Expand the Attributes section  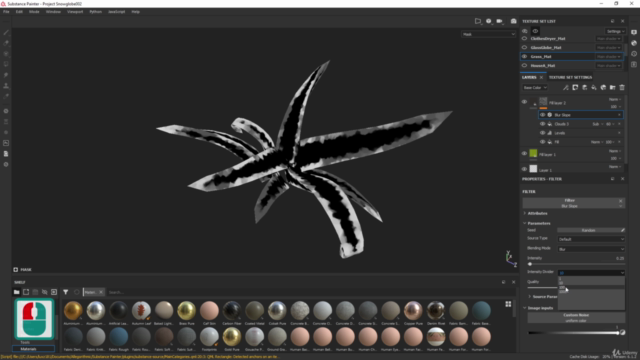(525, 213)
